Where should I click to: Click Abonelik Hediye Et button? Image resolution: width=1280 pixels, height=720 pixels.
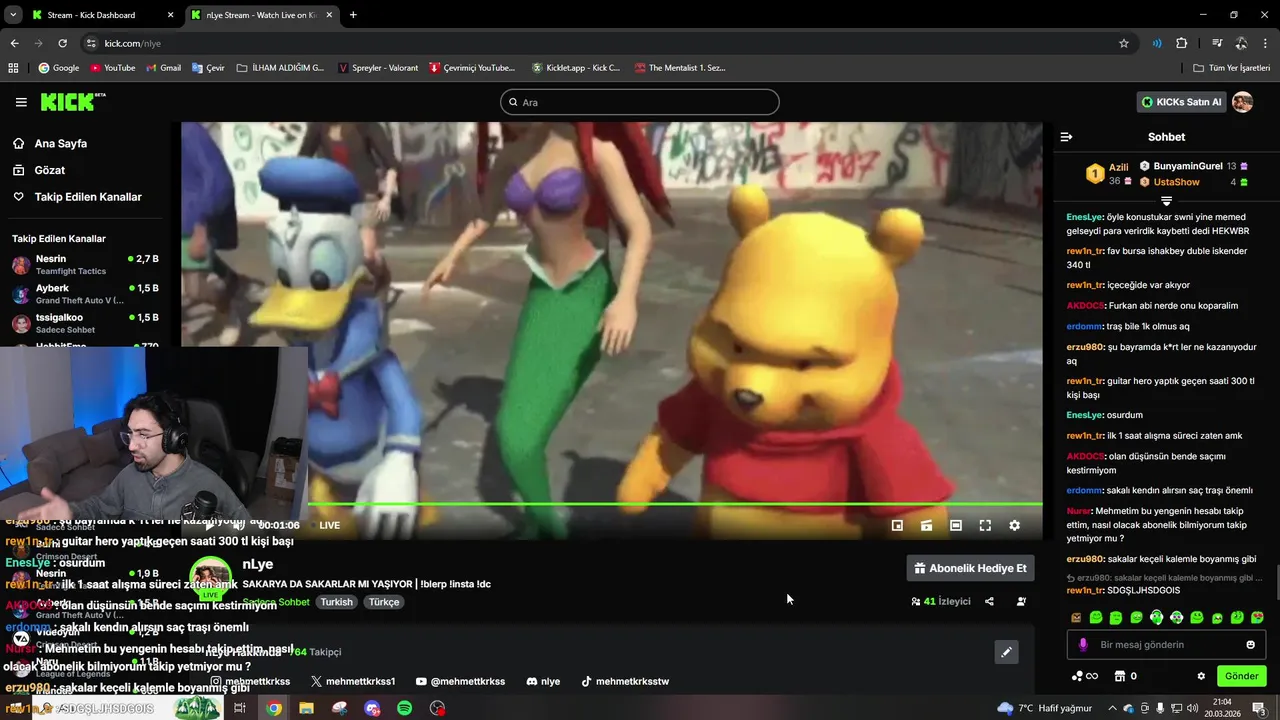tap(970, 568)
